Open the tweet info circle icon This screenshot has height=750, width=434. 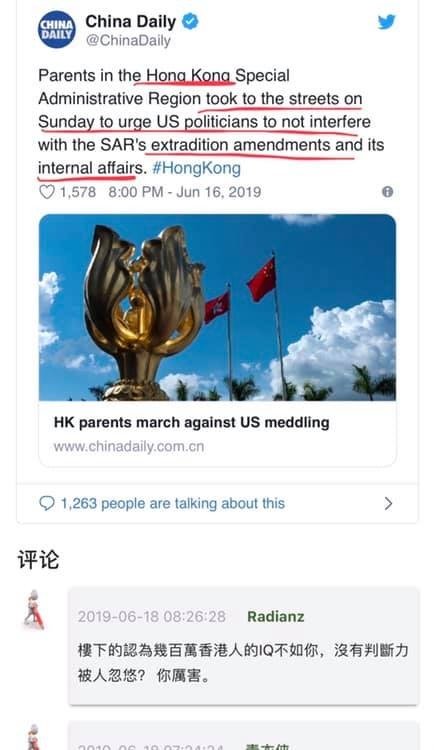tap(388, 192)
